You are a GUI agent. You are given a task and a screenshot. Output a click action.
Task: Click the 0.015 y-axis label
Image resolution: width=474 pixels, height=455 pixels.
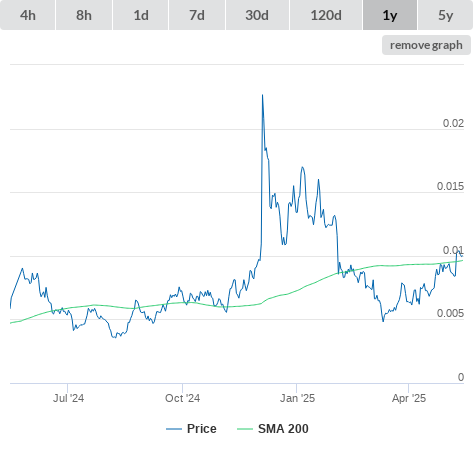450,186
